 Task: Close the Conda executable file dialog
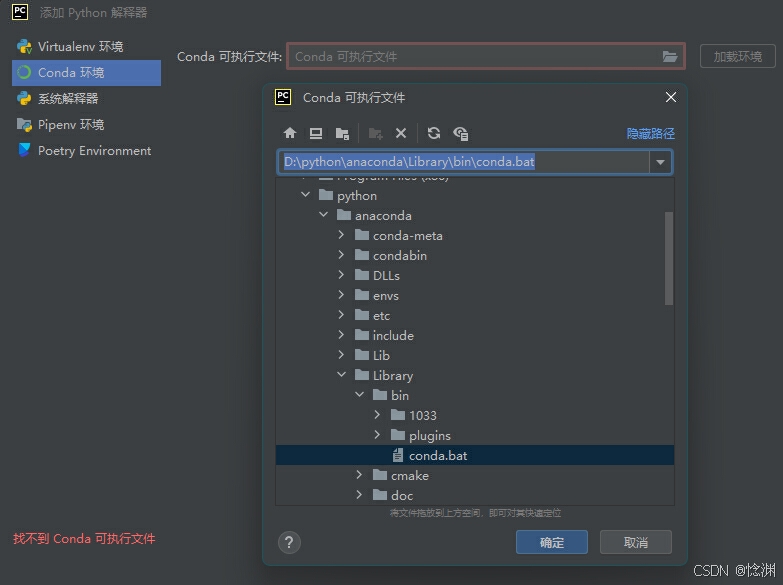(671, 97)
